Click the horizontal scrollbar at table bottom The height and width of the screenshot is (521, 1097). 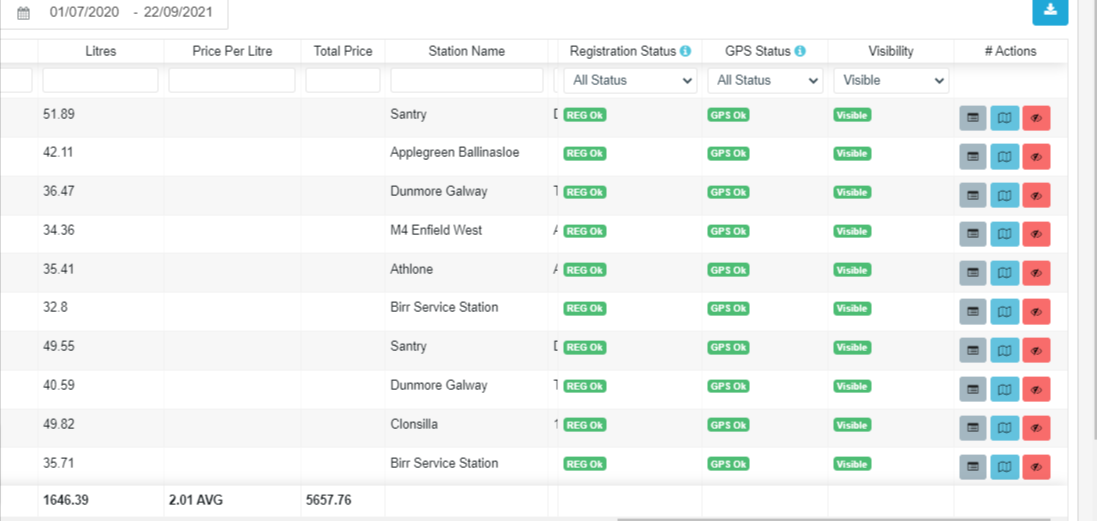[840, 519]
